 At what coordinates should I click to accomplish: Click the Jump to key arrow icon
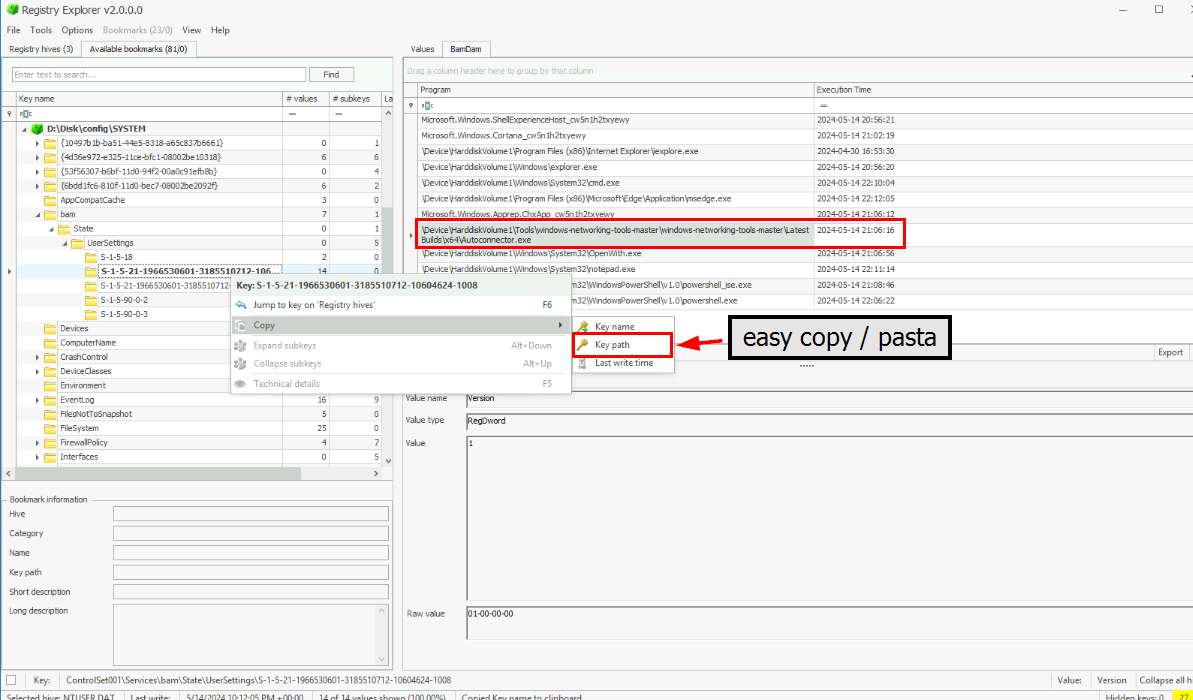click(240, 305)
